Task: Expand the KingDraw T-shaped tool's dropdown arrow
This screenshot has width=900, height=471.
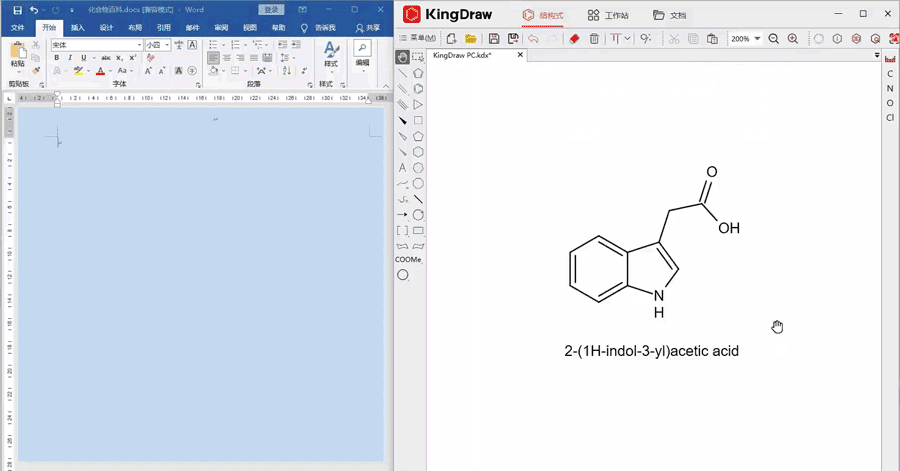Action: pyautogui.click(x=627, y=38)
